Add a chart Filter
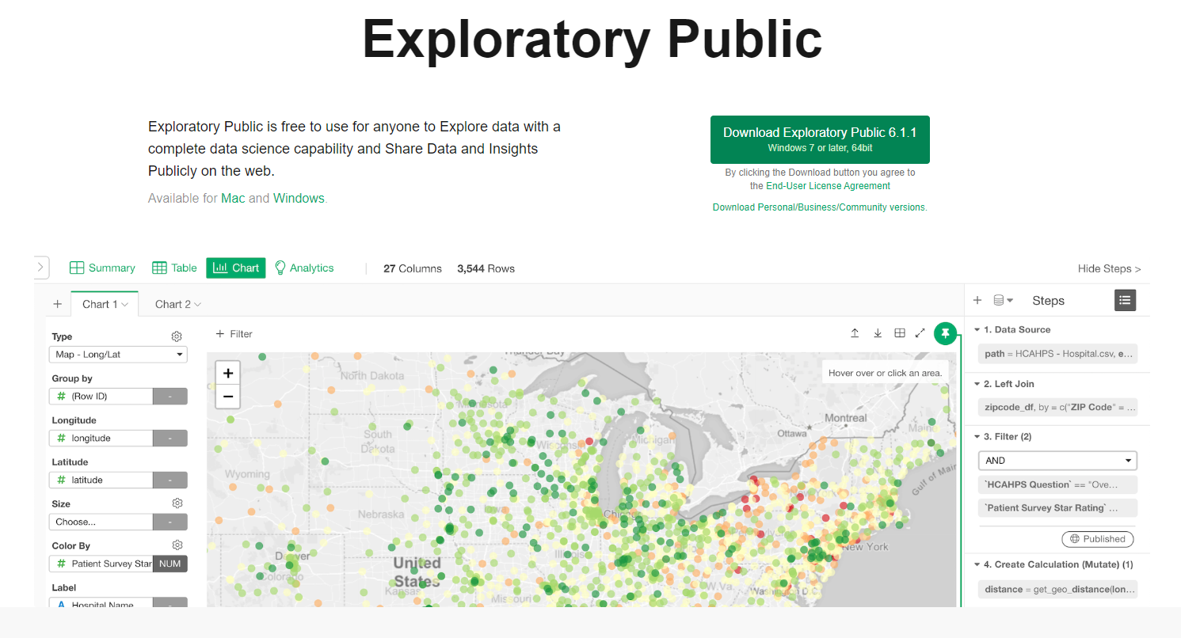 point(234,334)
